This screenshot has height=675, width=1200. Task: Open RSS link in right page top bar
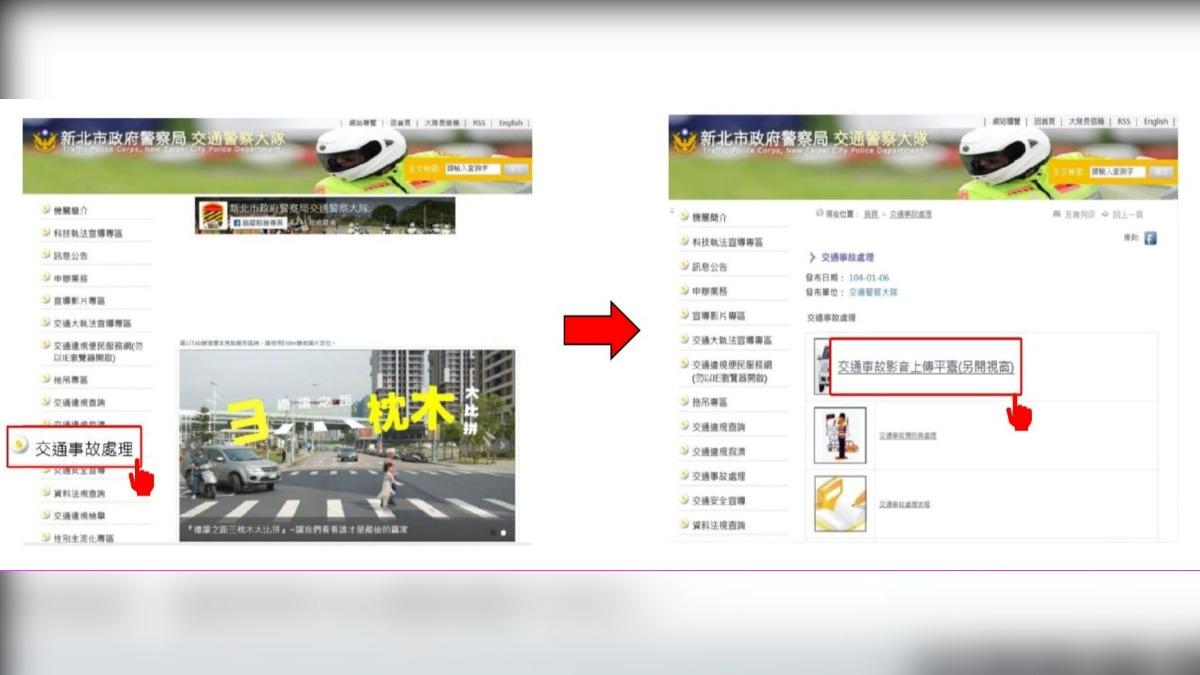1124,121
